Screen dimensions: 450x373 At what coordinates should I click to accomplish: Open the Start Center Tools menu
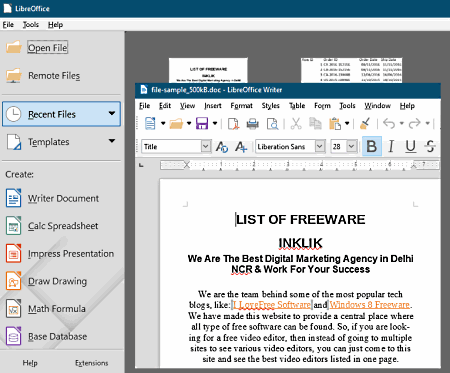pos(31,25)
